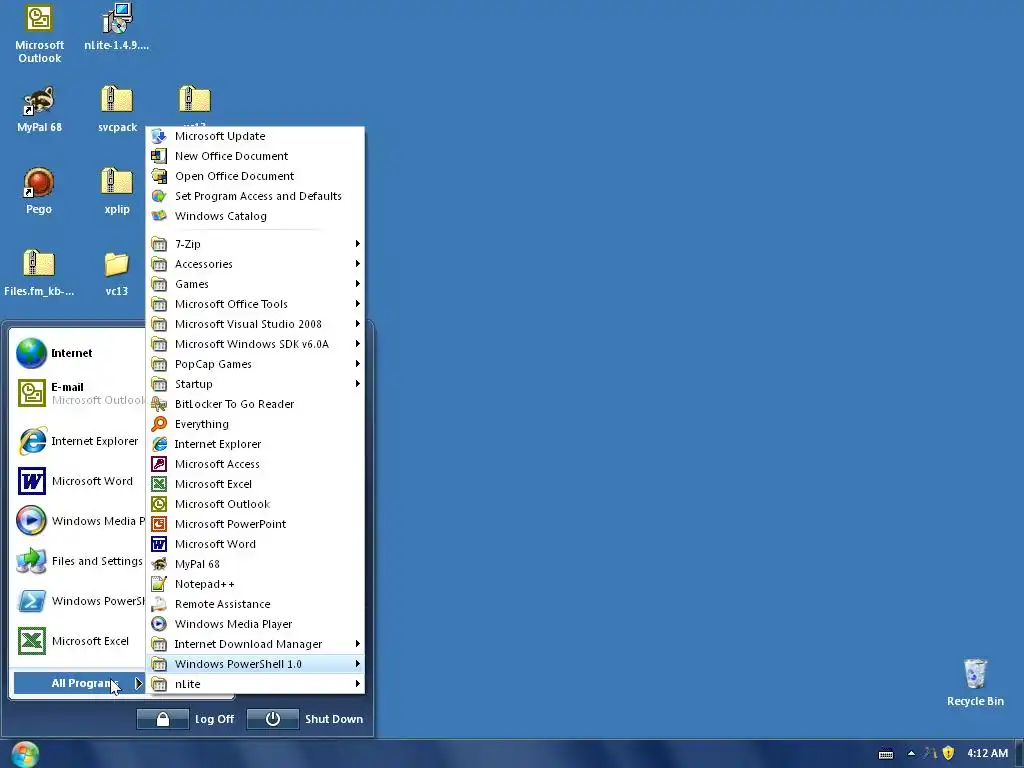
Task: Open Set Program Access and Defaults
Action: point(255,196)
